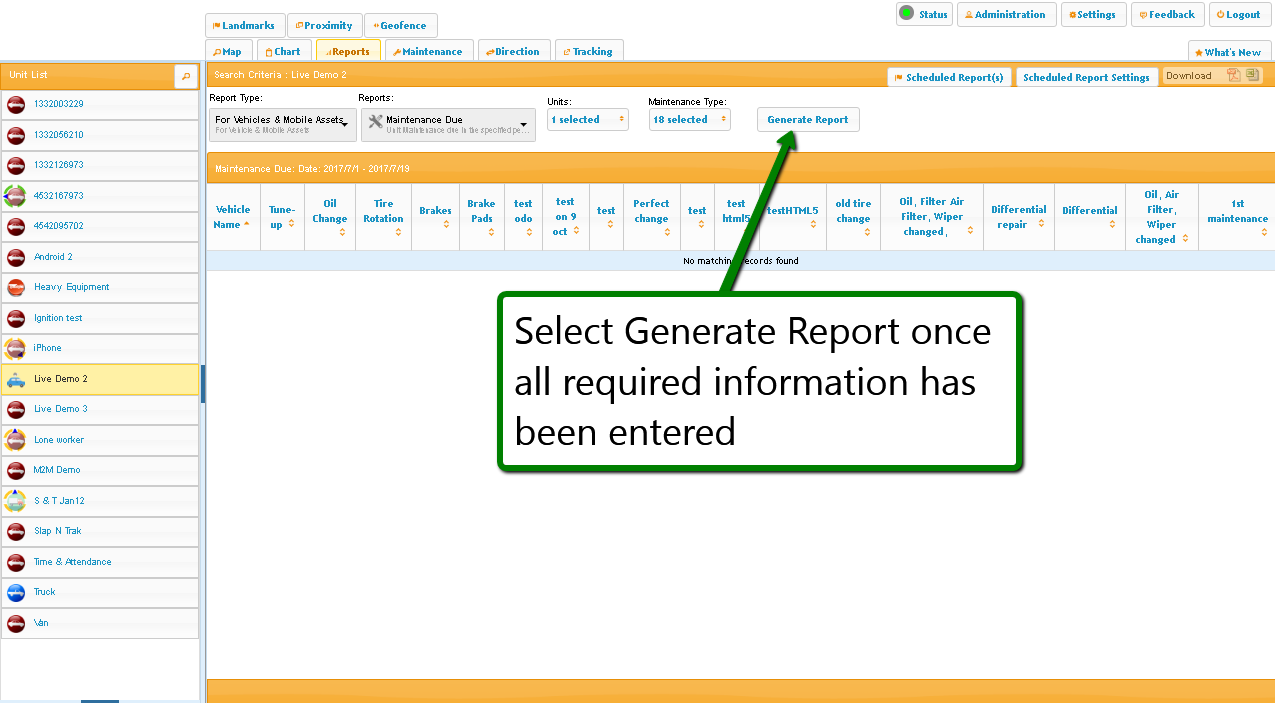Screen dimensions: 1275x703
Task: Click the Heavy Equipment unit icon
Action: click(16, 287)
